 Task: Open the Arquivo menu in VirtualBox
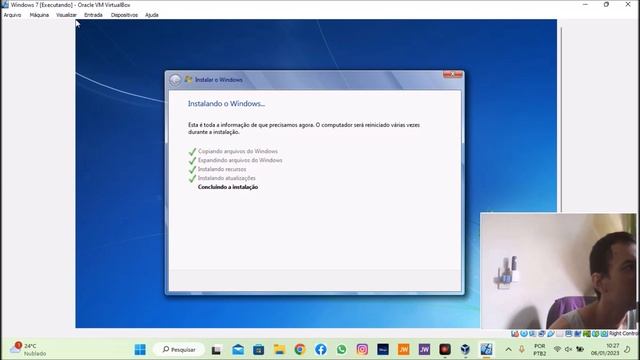click(x=12, y=15)
